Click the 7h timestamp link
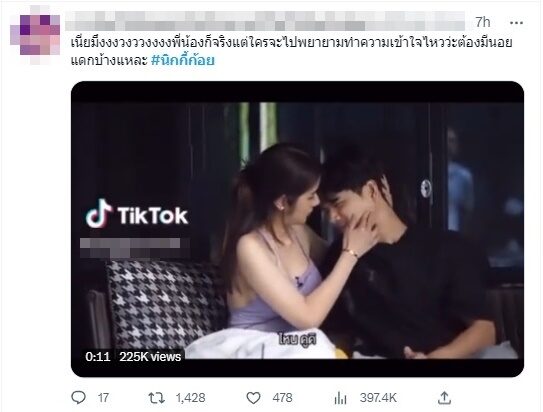 [x=483, y=23]
